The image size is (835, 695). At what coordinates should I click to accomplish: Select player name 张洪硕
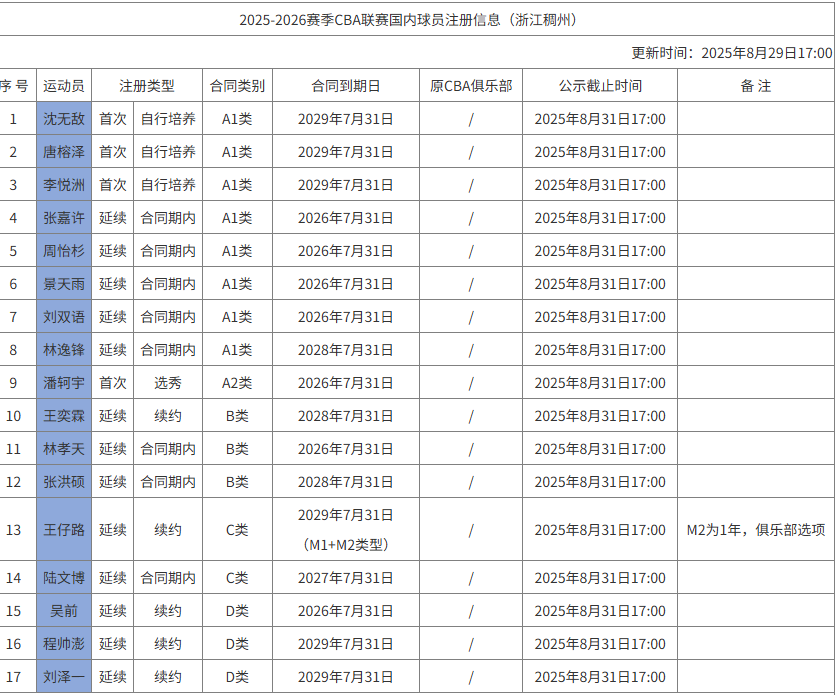point(64,482)
